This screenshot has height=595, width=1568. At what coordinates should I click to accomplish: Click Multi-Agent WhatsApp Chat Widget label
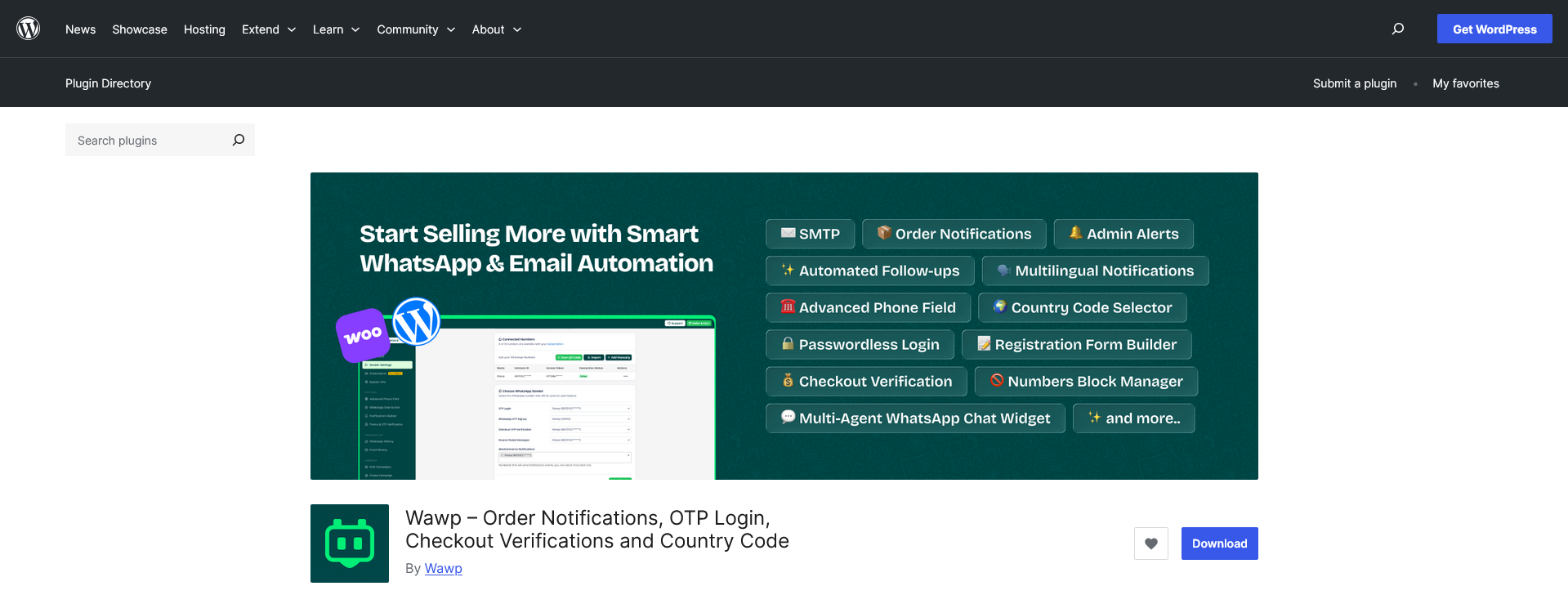click(x=916, y=418)
